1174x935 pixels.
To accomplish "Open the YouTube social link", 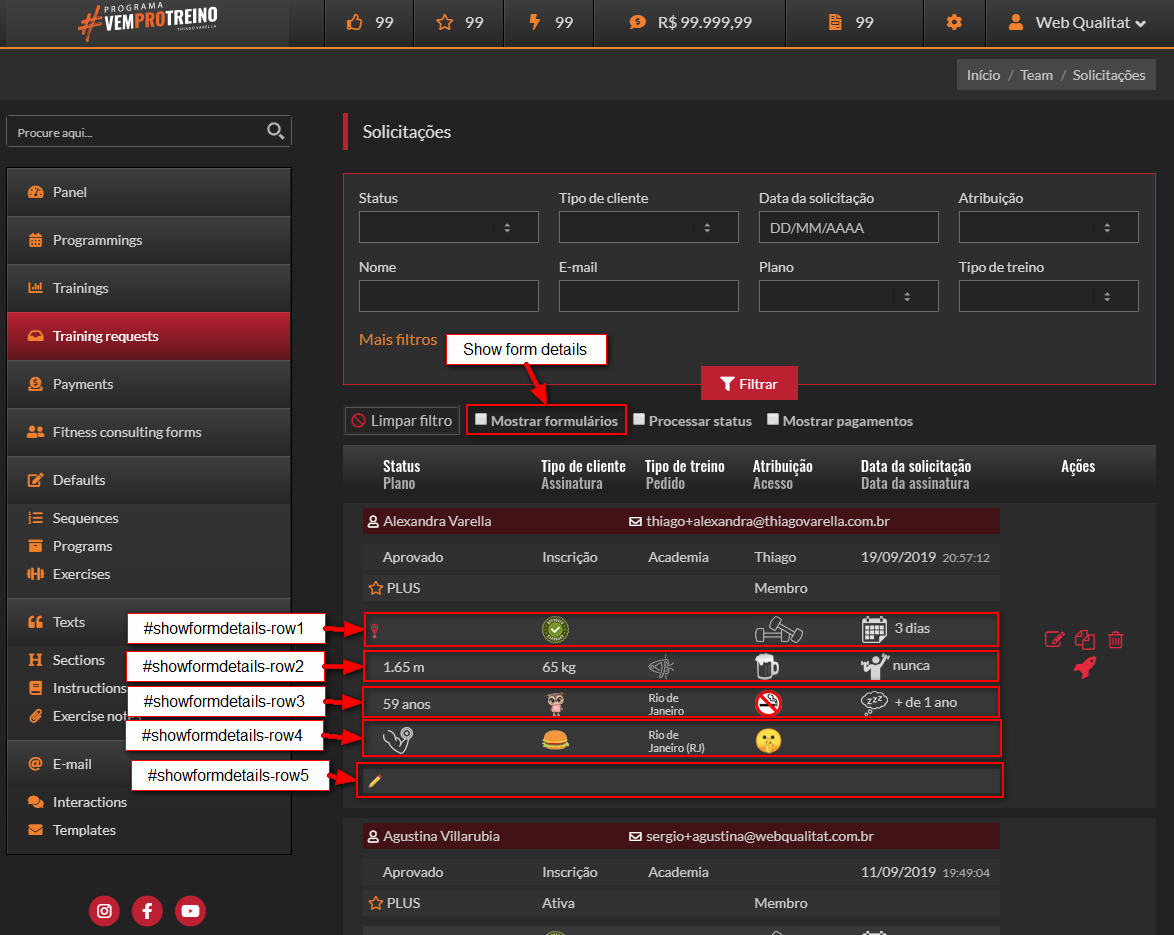I will (x=190, y=910).
